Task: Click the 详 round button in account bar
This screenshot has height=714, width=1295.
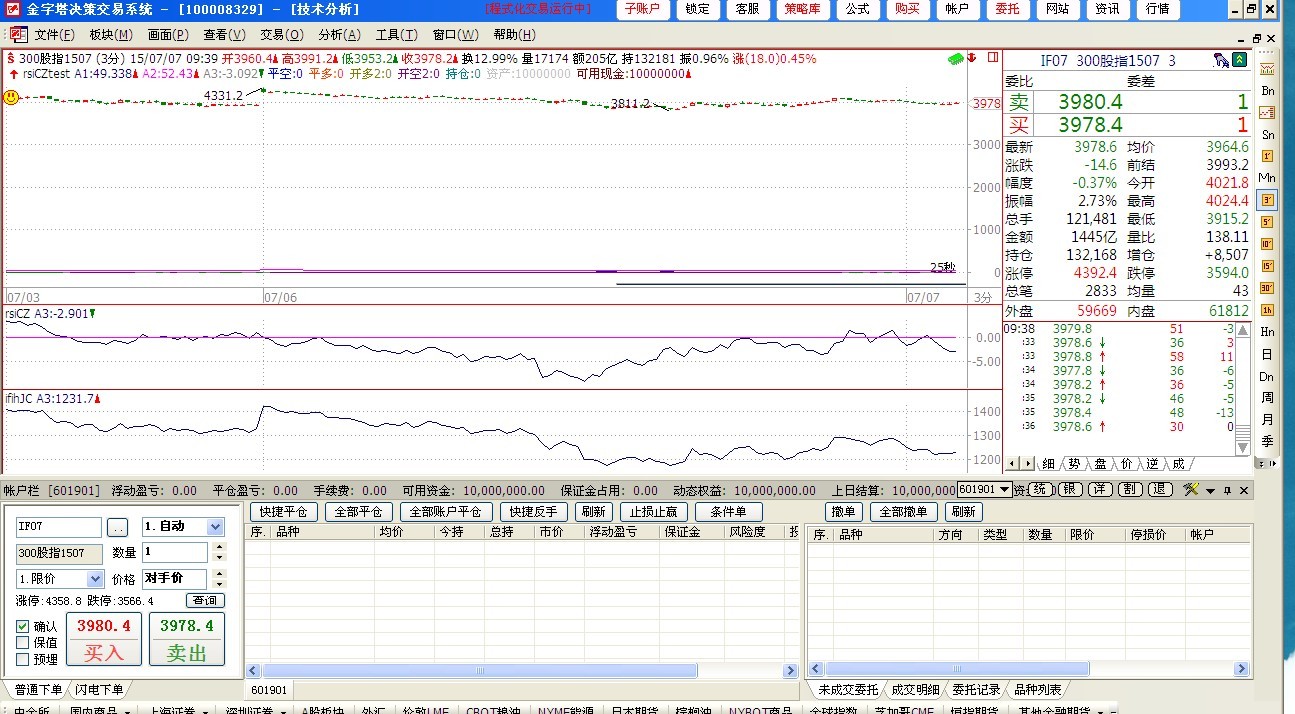Action: click(1100, 490)
